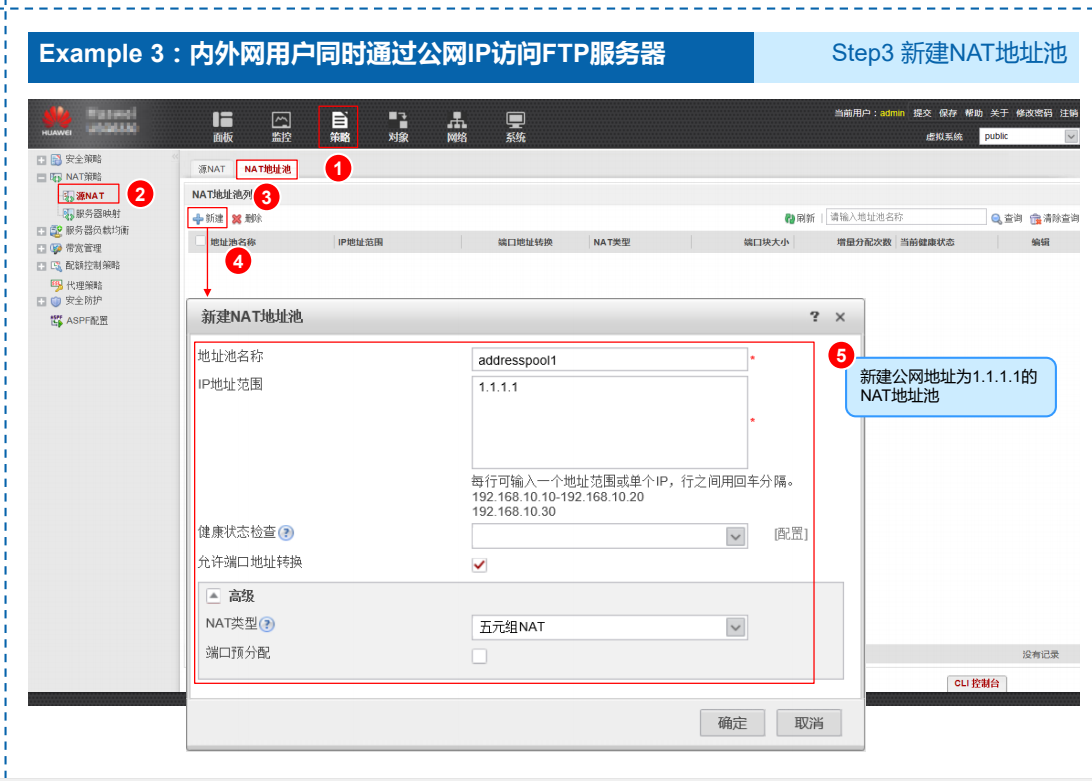Open the CLI控制台 console
This screenshot has height=781, width=1092.
(975, 684)
